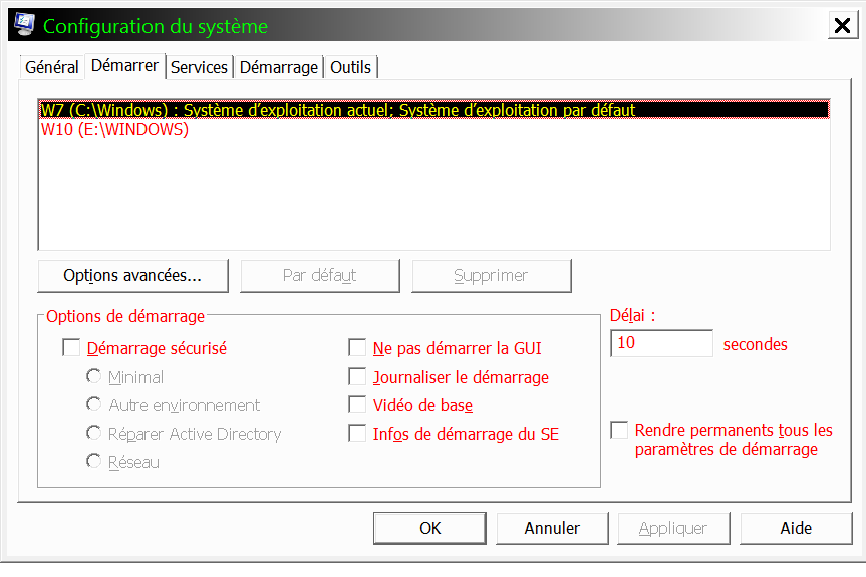Open the Outils tab

tap(350, 67)
